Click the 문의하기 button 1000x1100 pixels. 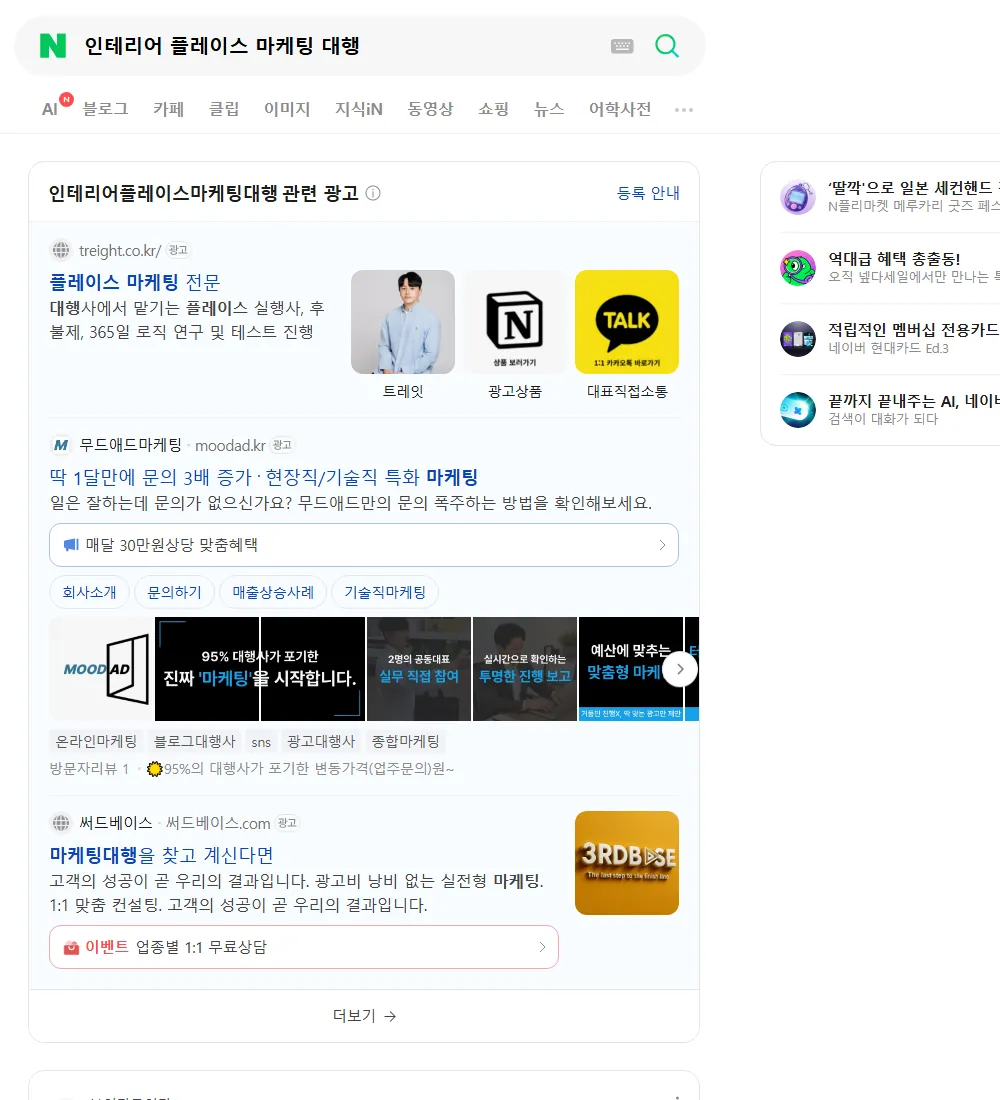[x=174, y=592]
